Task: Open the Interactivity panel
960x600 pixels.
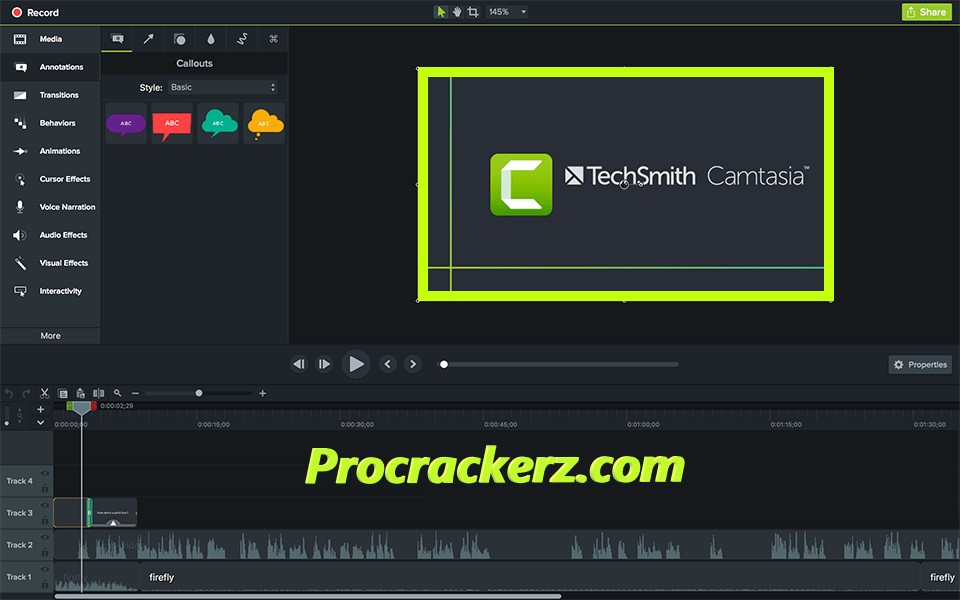Action: coord(49,291)
